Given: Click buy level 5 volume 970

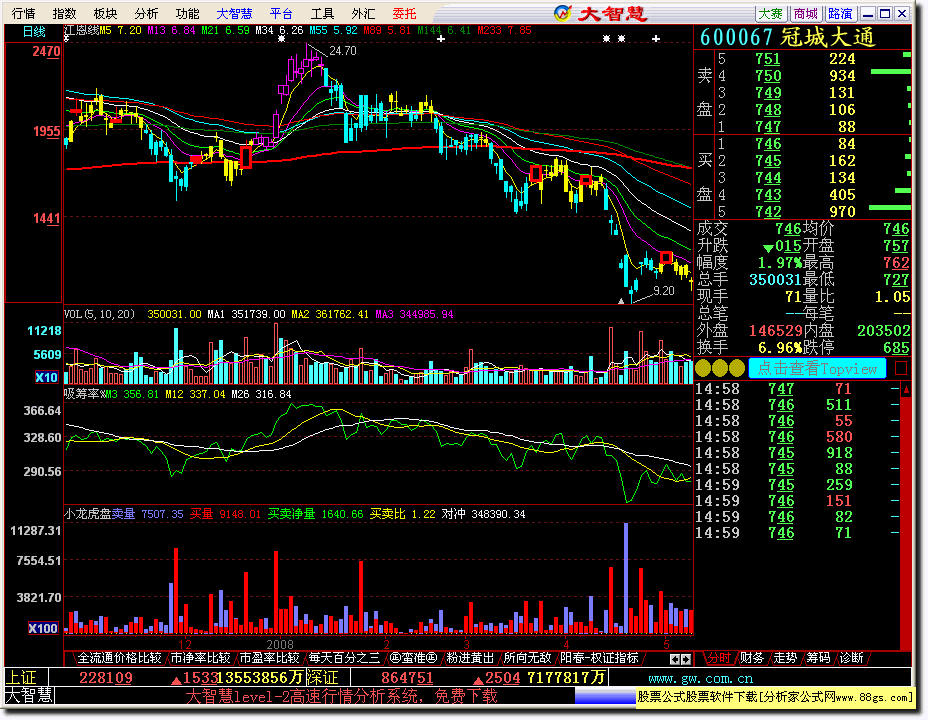Looking at the screenshot, I should click(x=842, y=211).
